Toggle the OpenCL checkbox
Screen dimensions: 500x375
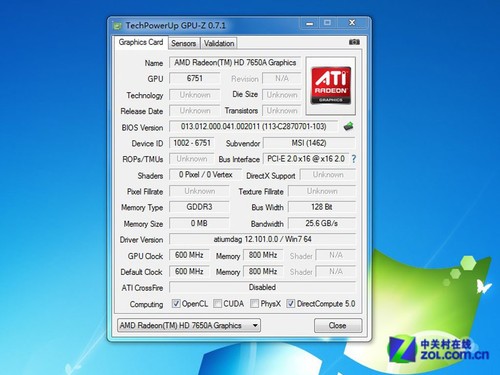pos(176,304)
